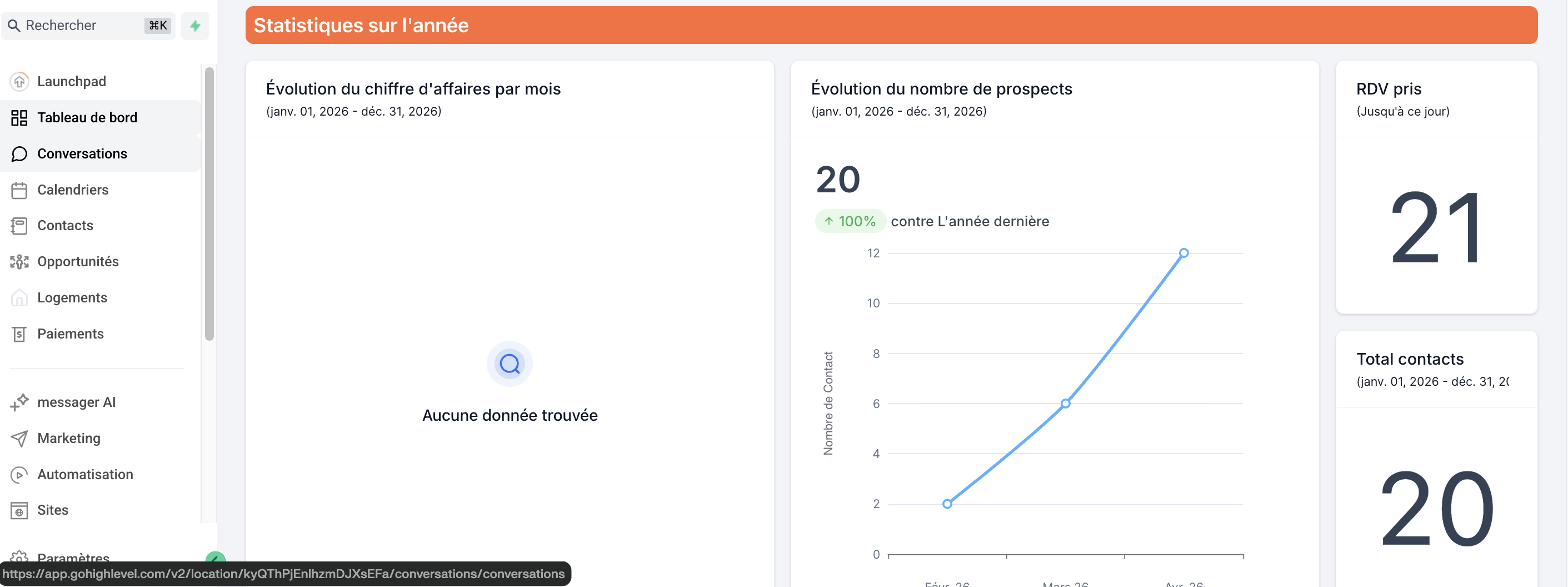
Task: Click the 'contre L'année dernière' comparison text
Action: (x=970, y=221)
